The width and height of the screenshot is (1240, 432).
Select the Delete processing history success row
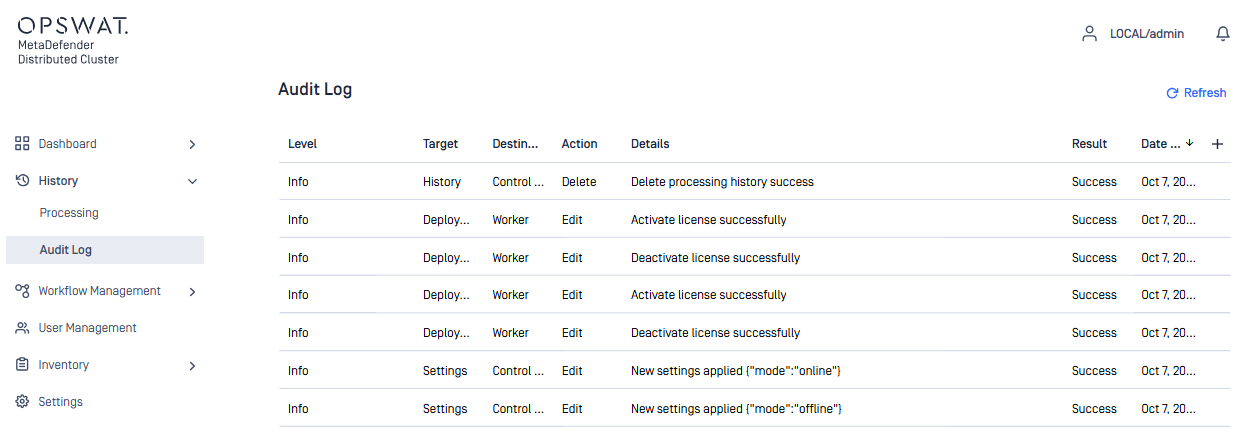tap(722, 182)
